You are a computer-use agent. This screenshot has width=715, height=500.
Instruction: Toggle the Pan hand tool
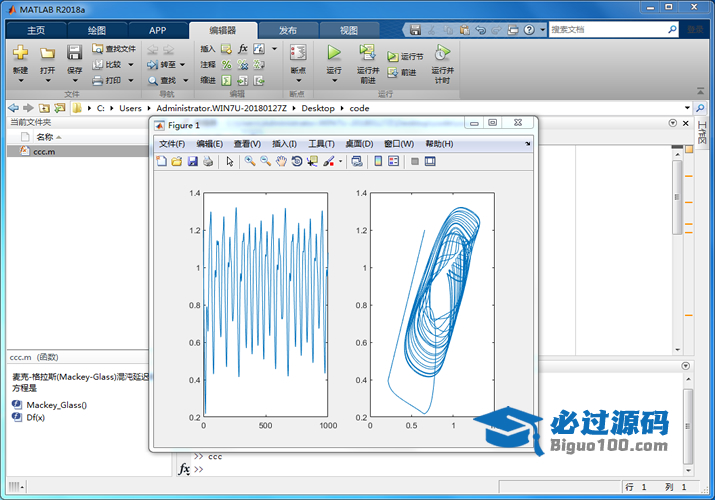[x=281, y=161]
